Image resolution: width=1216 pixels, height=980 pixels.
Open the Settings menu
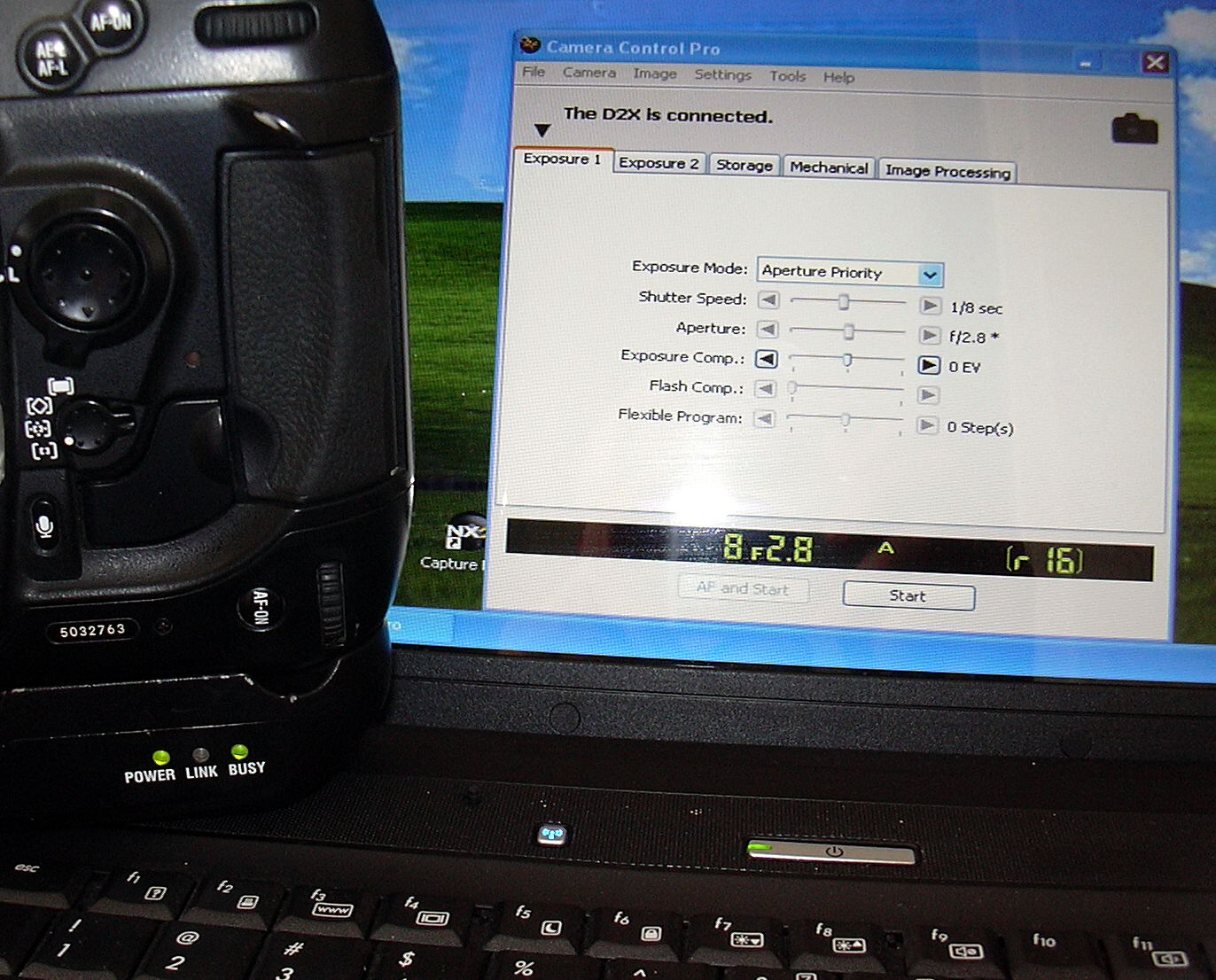point(722,74)
